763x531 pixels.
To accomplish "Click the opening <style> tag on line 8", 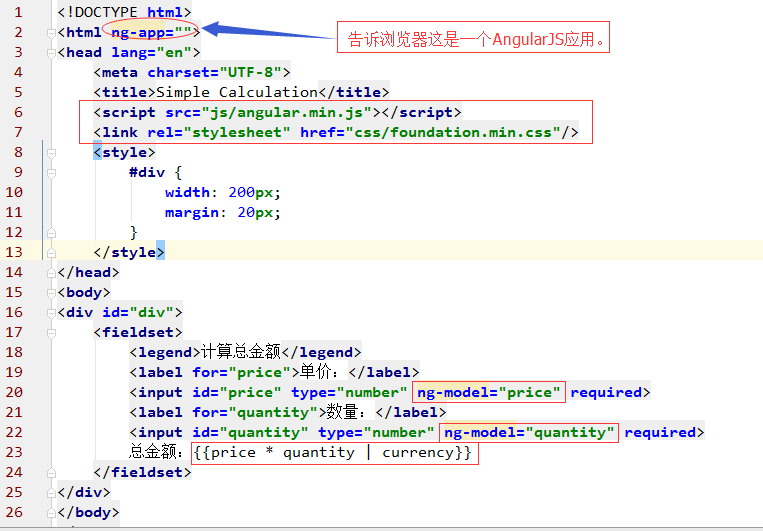I will click(x=125, y=152).
